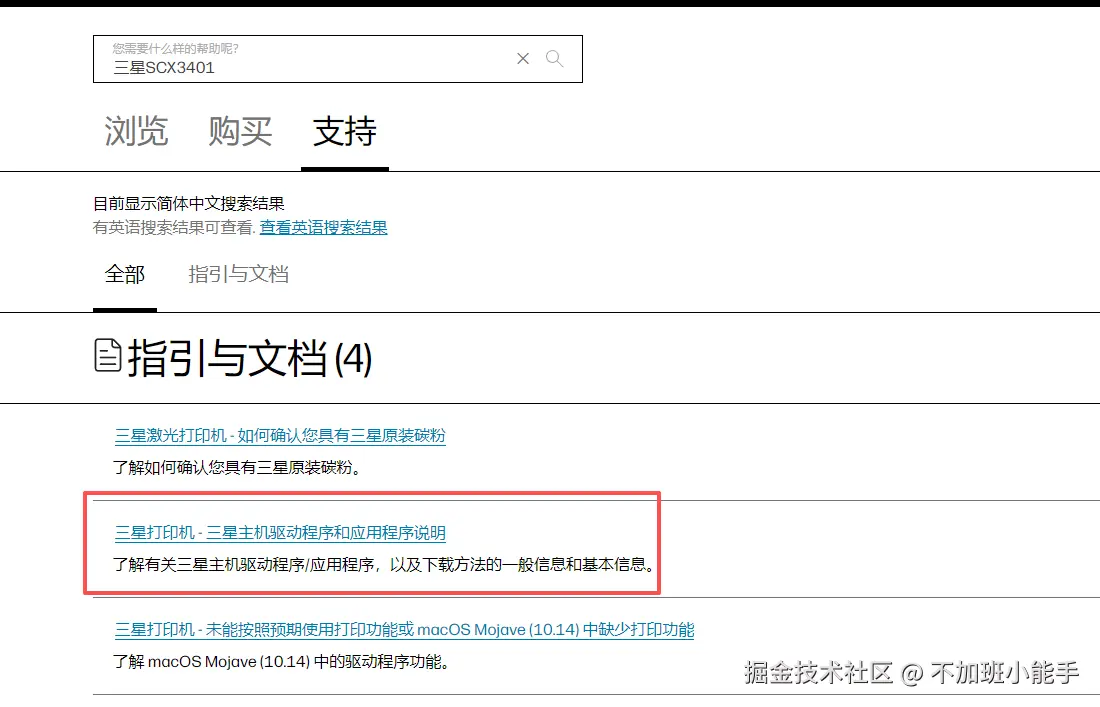Select the 全部 results filter tab
The image size is (1100, 707).
(x=125, y=274)
